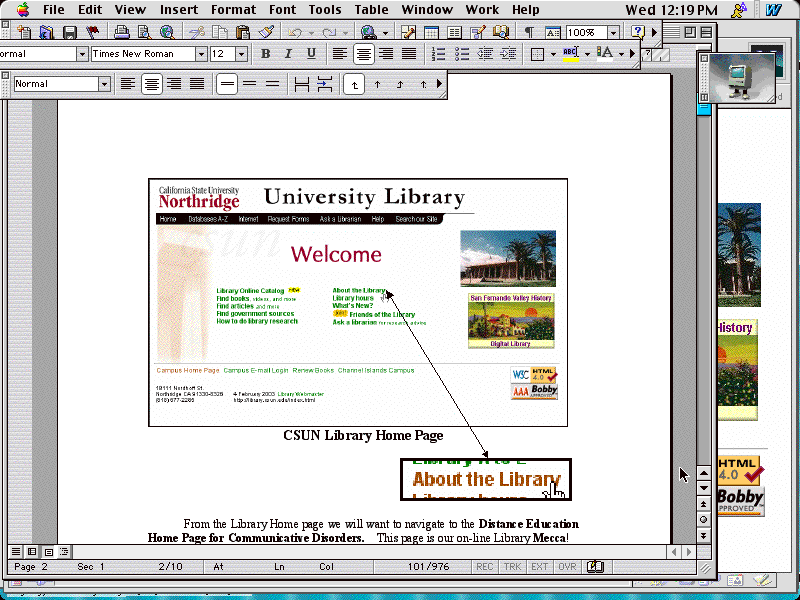This screenshot has width=800, height=600.
Task: Select single line spacing
Action: pyautogui.click(x=227, y=84)
